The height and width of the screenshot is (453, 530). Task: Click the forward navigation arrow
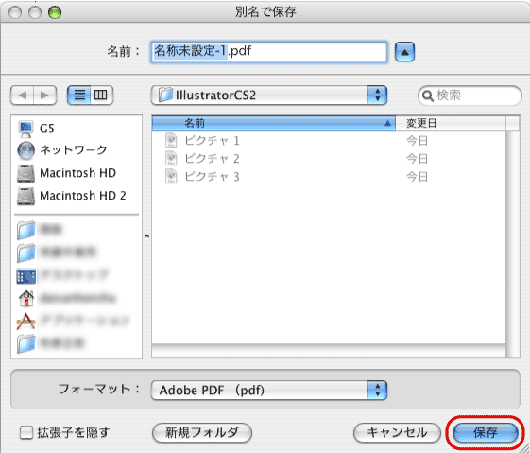(x=45, y=95)
